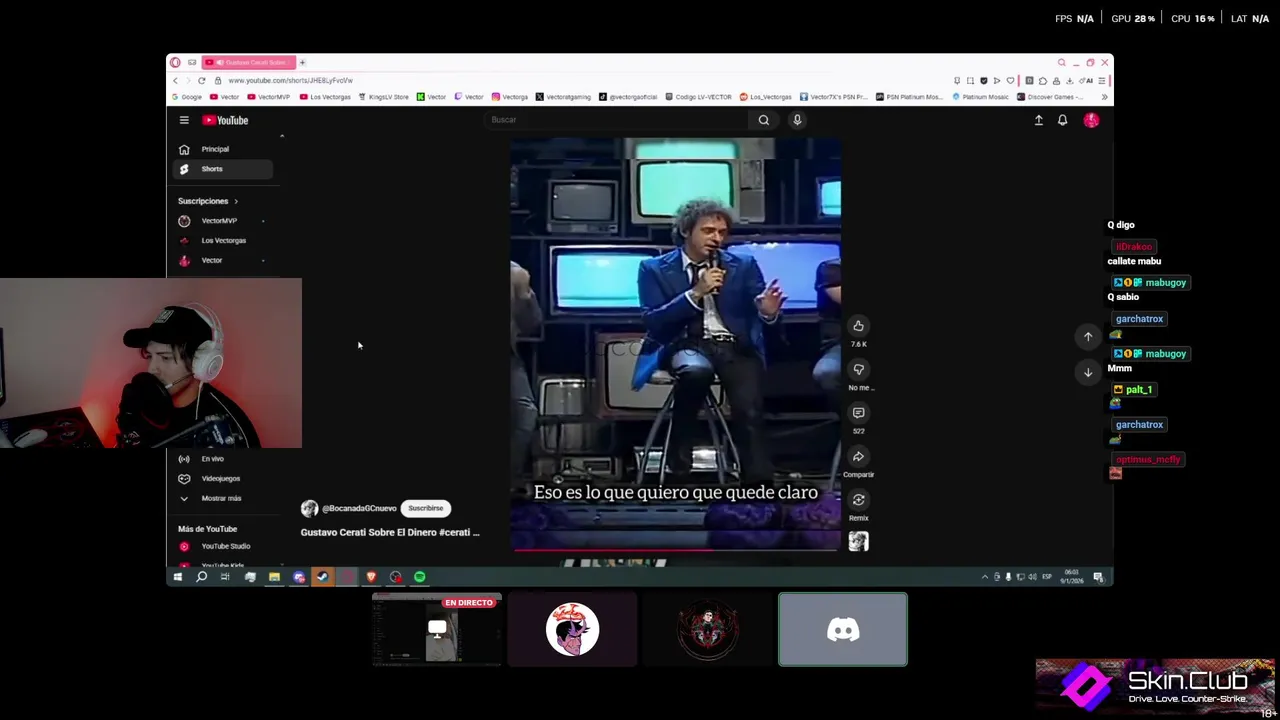Open the Google bookmark
Screen dimensions: 1280x720
click(x=187, y=97)
